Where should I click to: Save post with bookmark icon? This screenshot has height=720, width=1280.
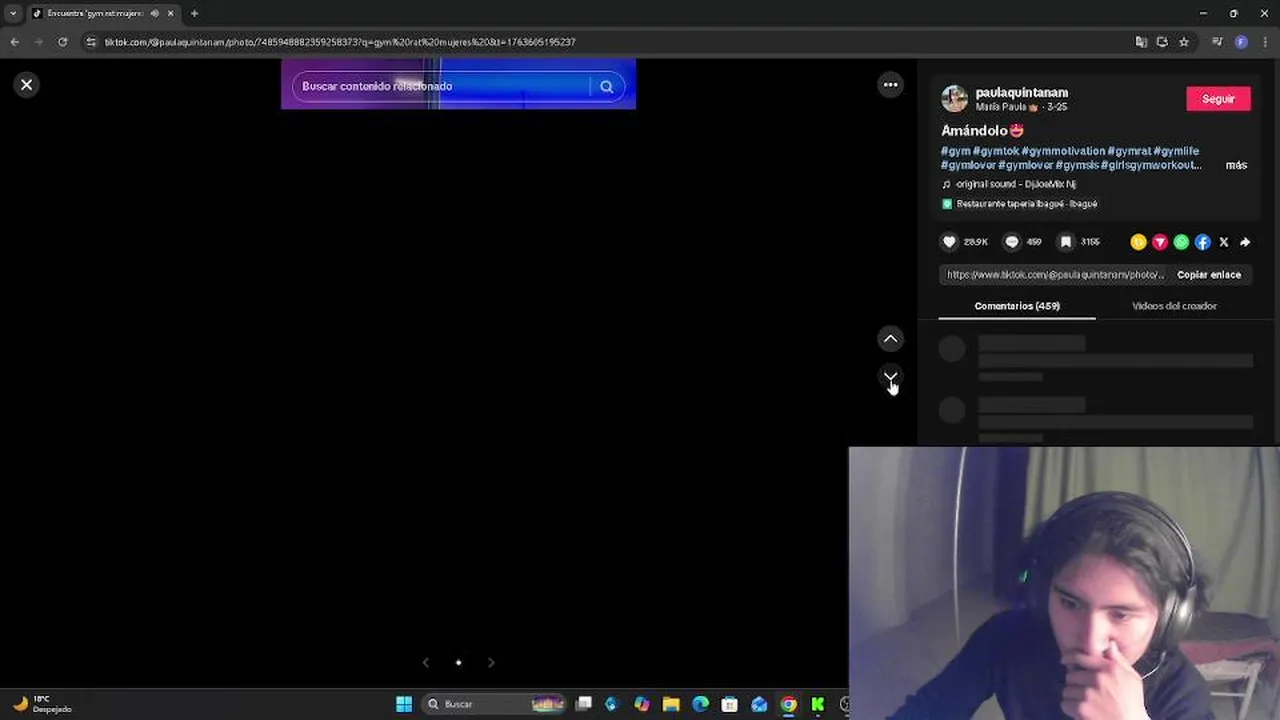1066,242
